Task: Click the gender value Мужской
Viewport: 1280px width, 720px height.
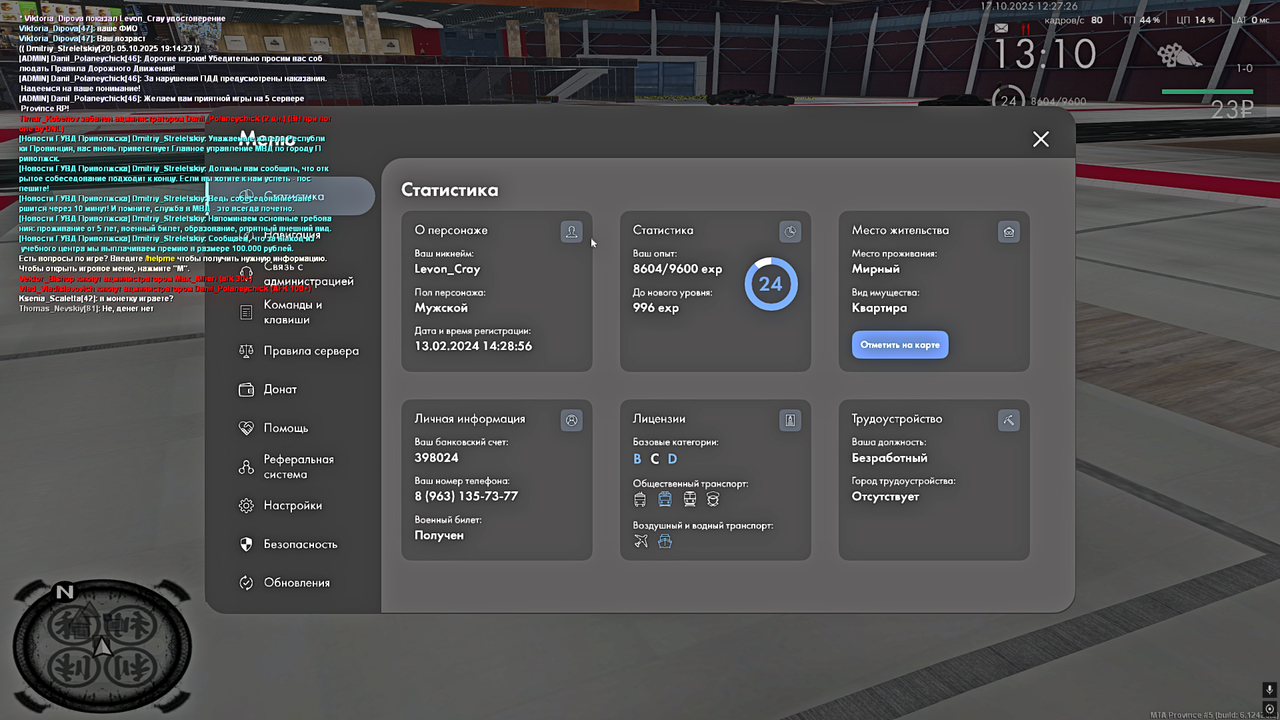Action: tap(441, 308)
